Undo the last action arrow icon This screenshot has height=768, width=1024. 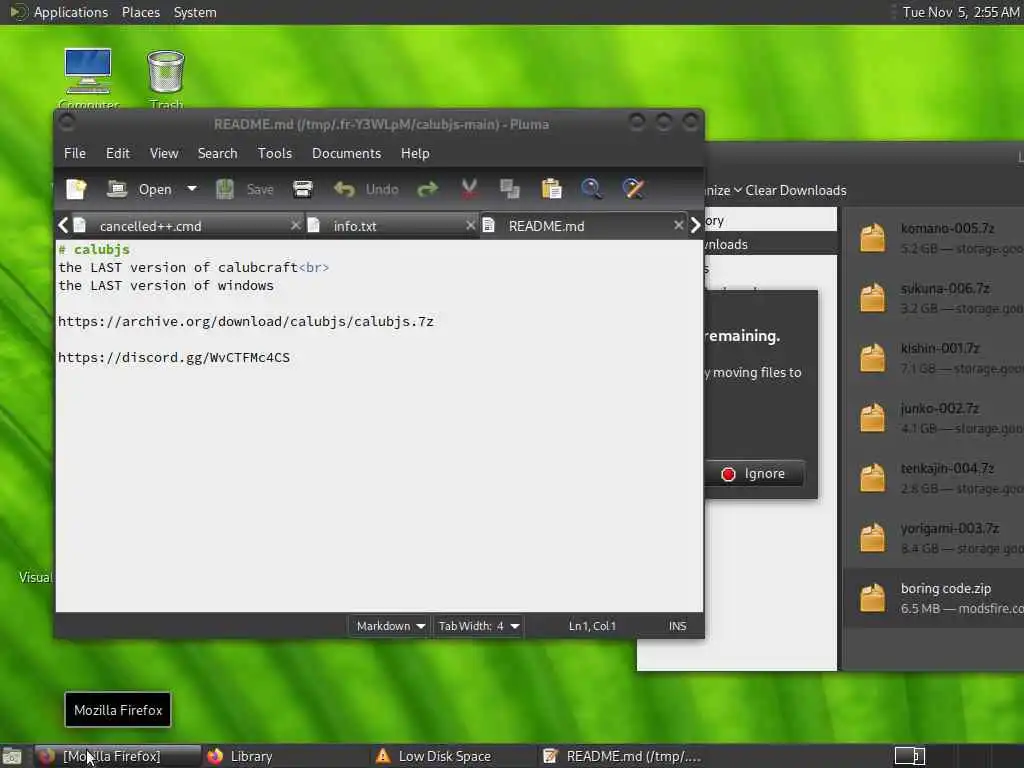344,189
